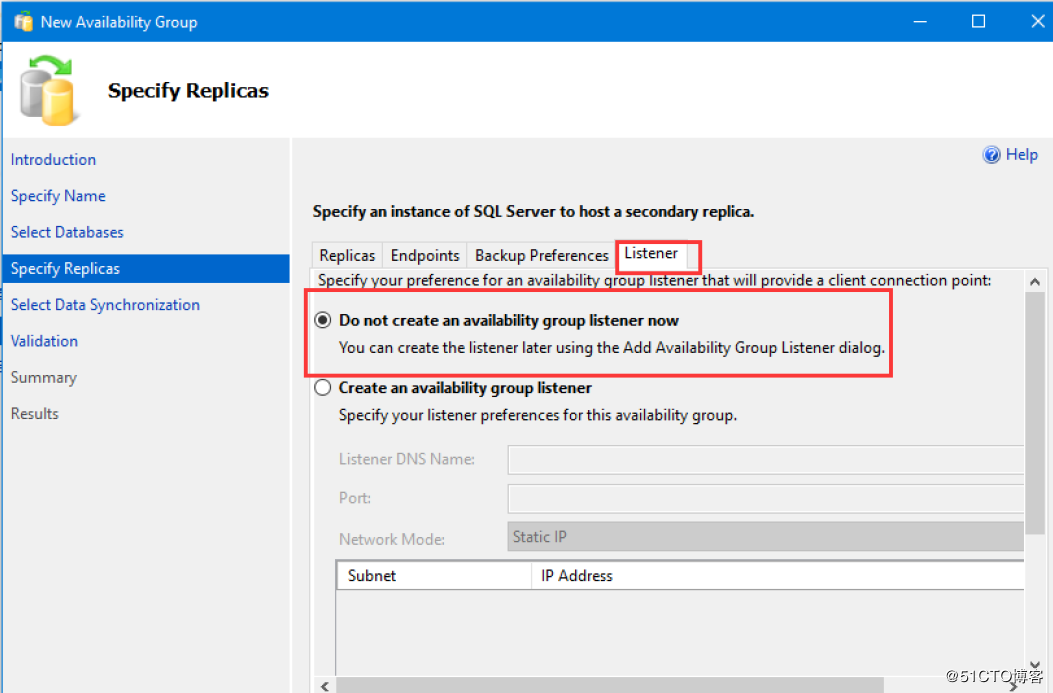Minimize the New Availability Group window
Screen dimensions: 1053x693
(920, 21)
